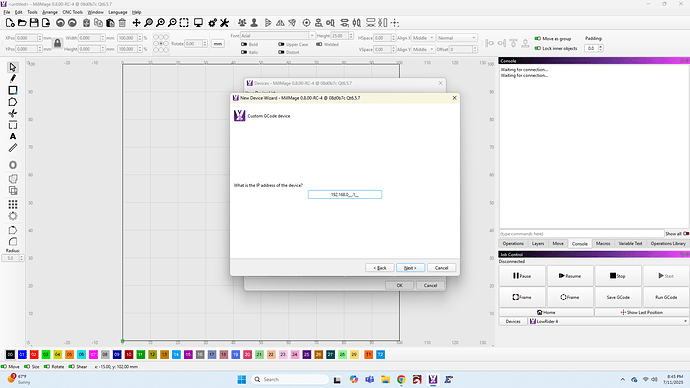
Task: Select the Measure ruler tool
Action: click(x=13, y=148)
